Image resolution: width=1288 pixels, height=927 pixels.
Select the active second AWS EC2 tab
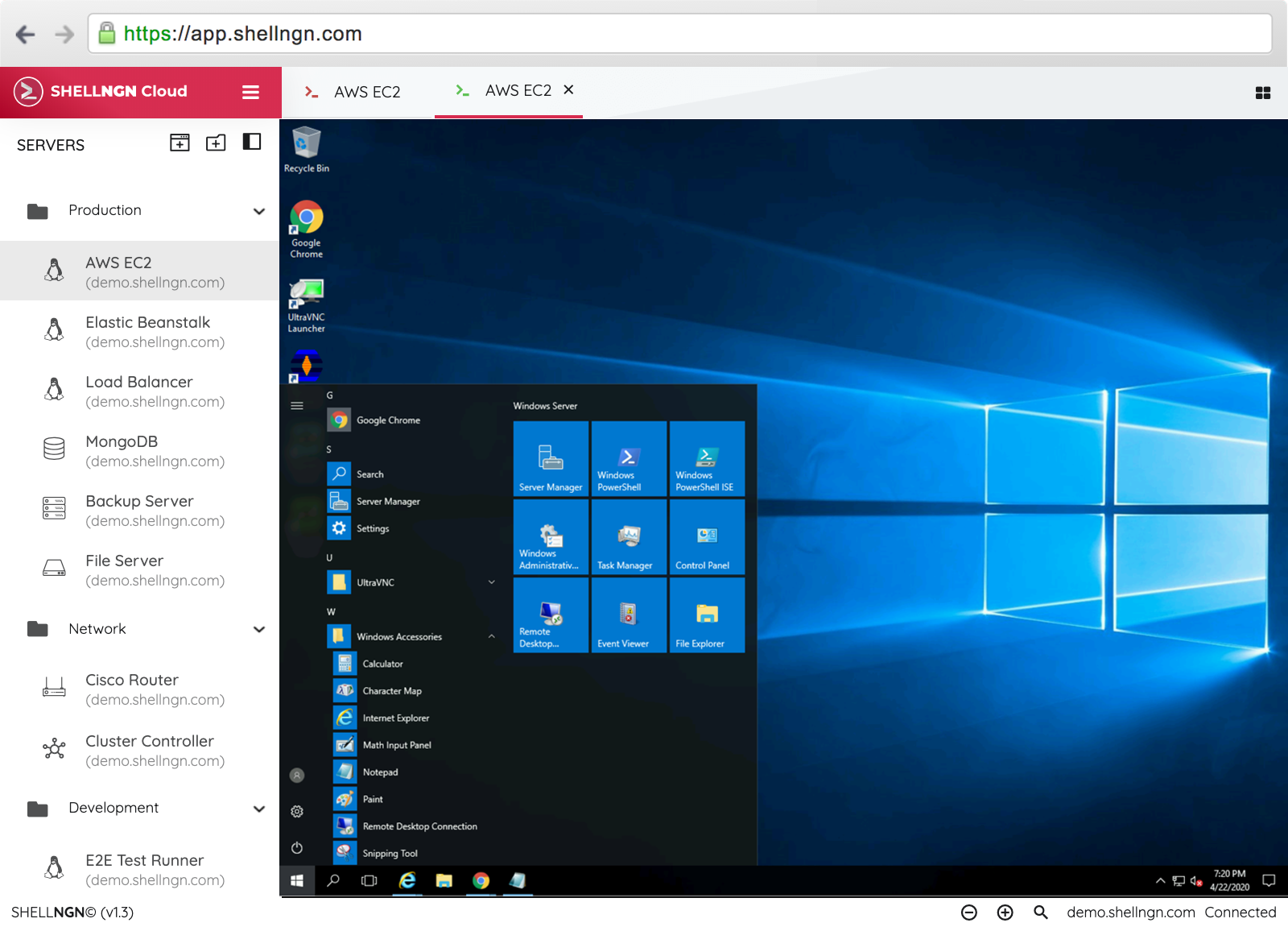[x=507, y=91]
